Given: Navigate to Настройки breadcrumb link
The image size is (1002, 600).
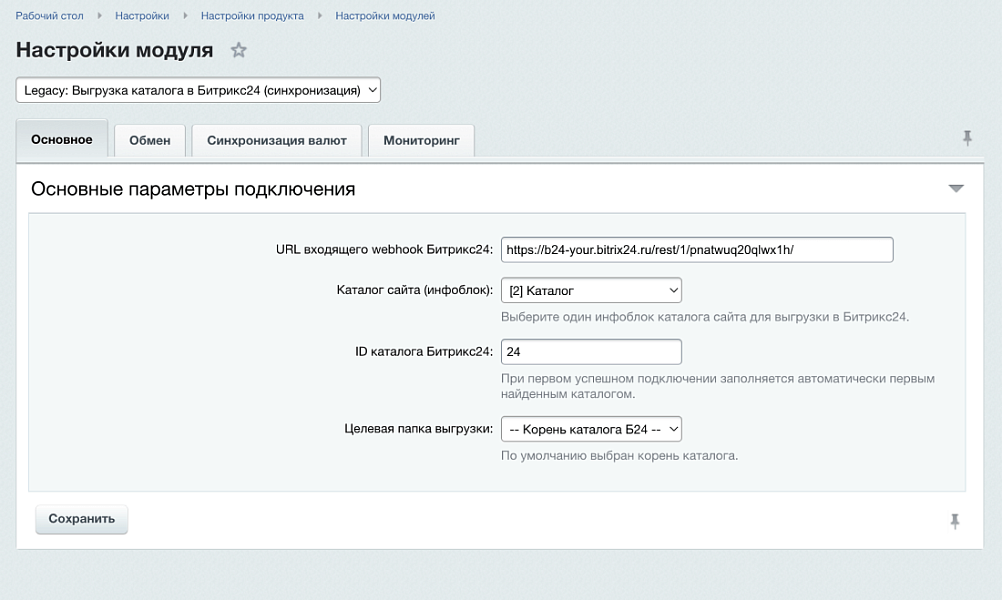Looking at the screenshot, I should [x=142, y=16].
